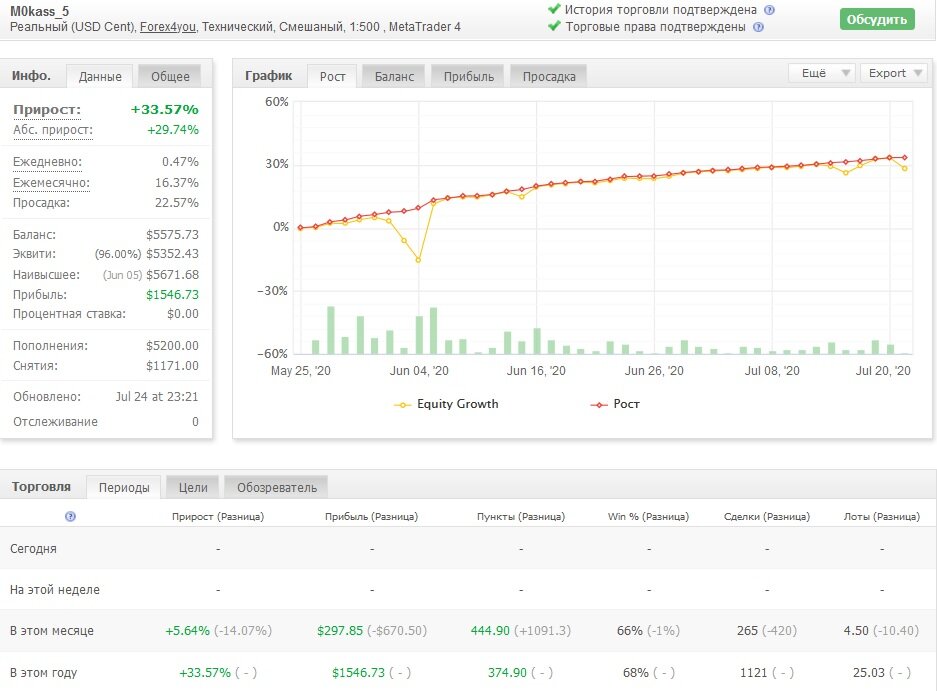Click the $5200.00 deposits value
937x691 pixels.
(x=172, y=346)
